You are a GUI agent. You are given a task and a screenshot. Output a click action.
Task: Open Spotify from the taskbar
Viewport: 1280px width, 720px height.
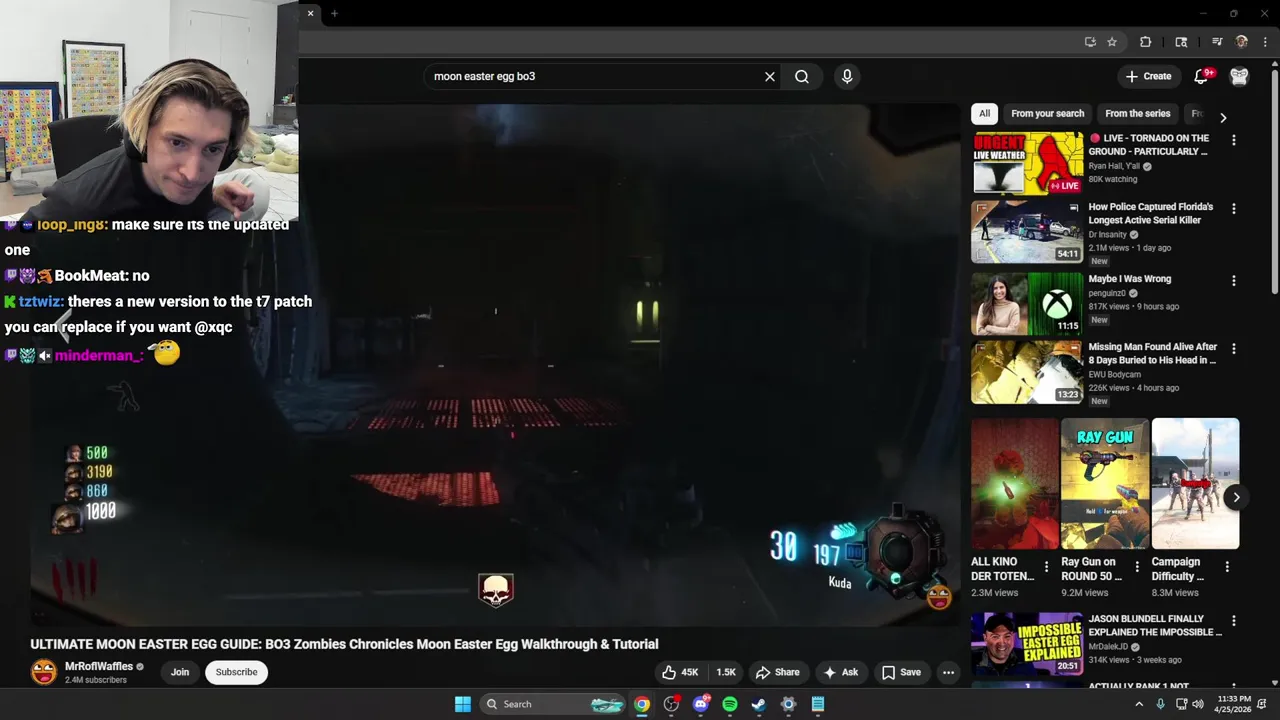coord(730,704)
